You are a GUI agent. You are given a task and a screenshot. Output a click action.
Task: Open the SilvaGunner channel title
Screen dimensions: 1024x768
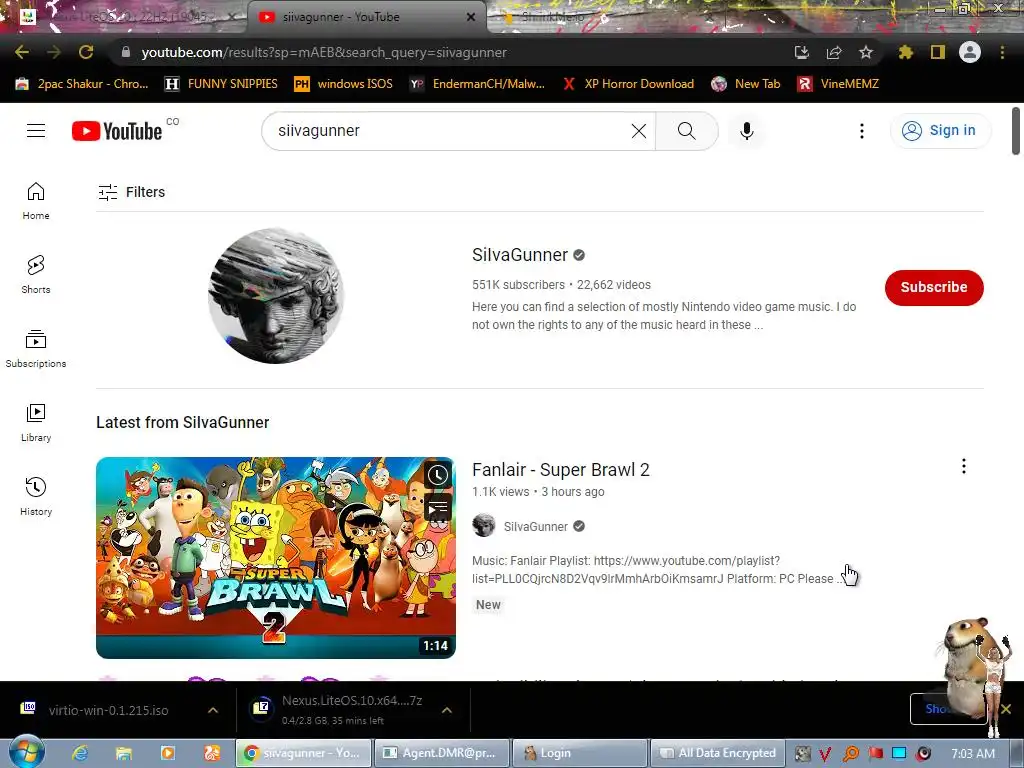pos(520,255)
